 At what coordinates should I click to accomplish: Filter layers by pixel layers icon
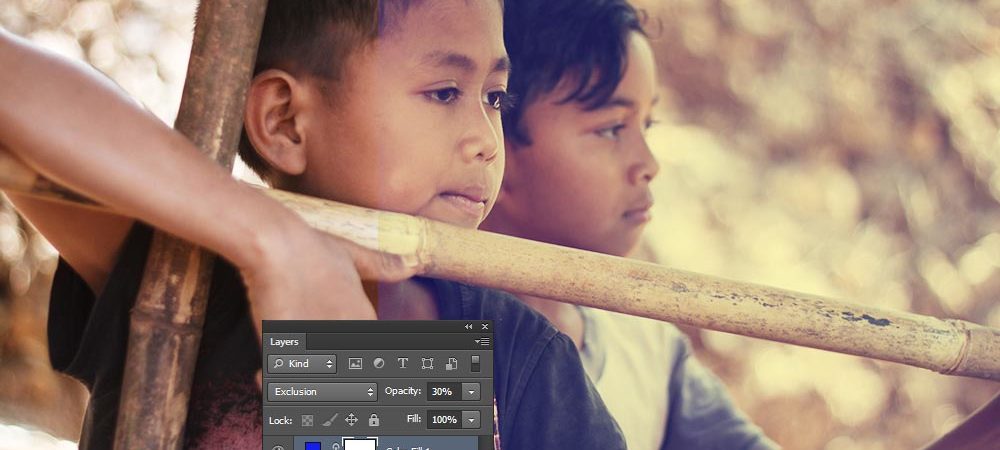pyautogui.click(x=355, y=363)
